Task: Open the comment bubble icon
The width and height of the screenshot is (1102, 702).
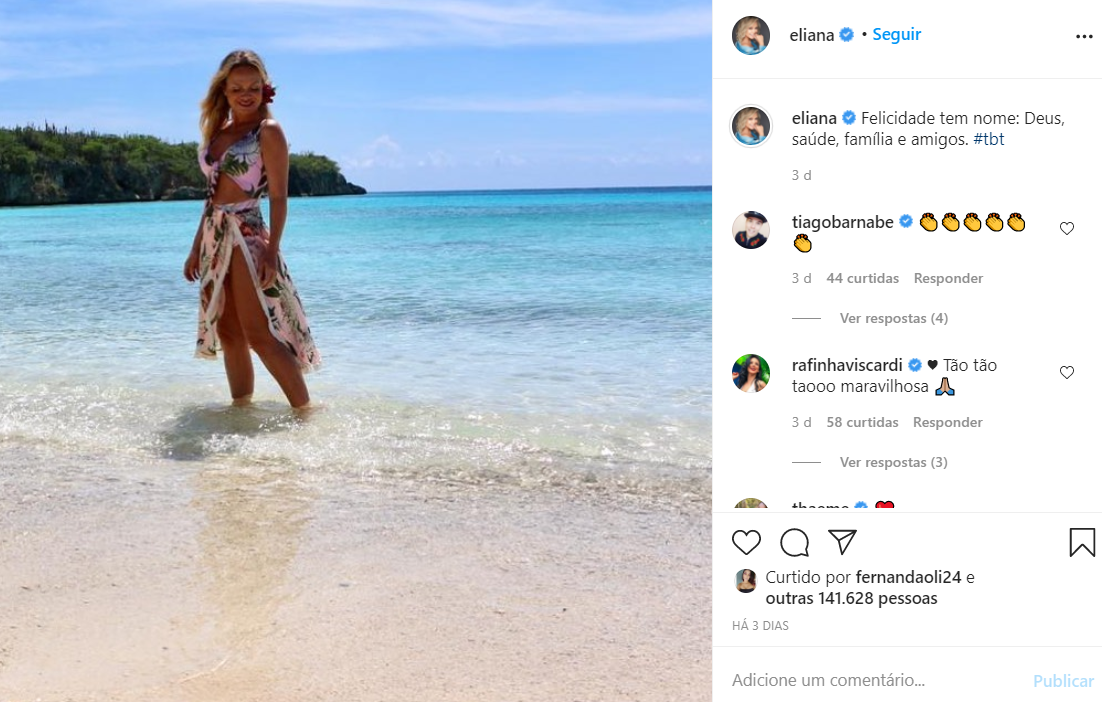Action: click(794, 542)
